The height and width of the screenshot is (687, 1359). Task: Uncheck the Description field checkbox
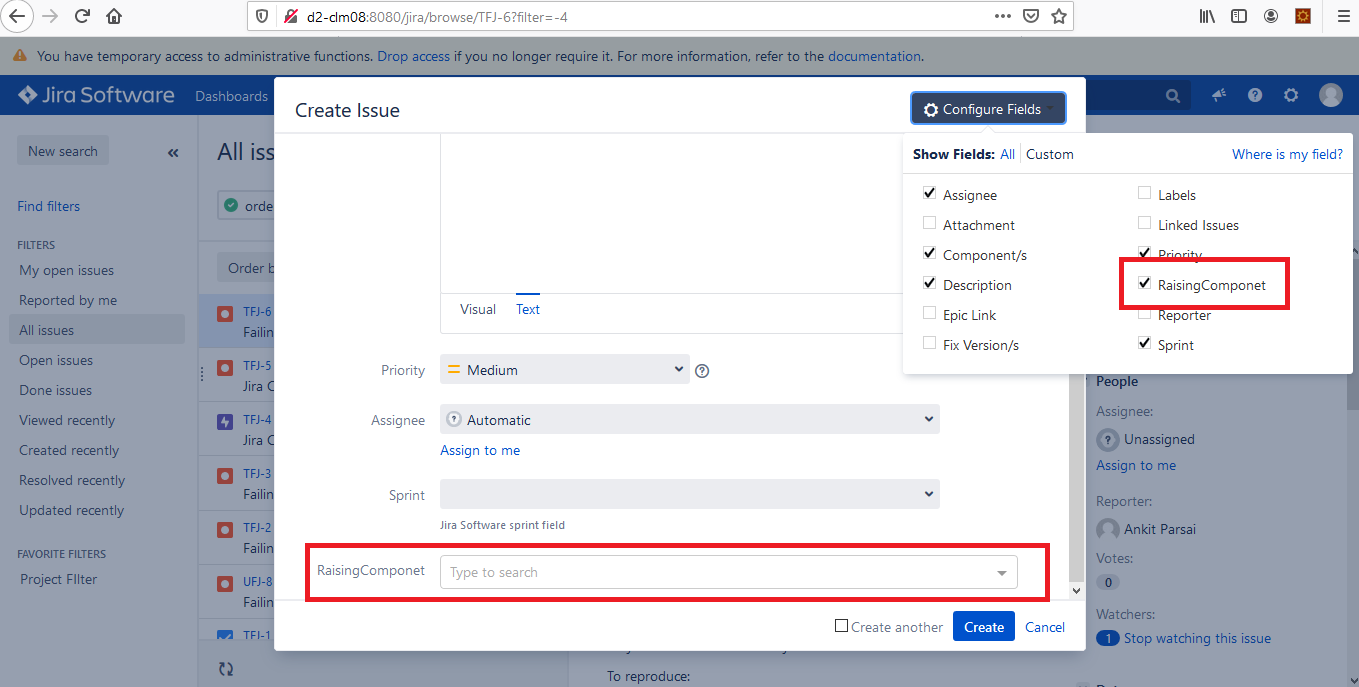click(930, 284)
